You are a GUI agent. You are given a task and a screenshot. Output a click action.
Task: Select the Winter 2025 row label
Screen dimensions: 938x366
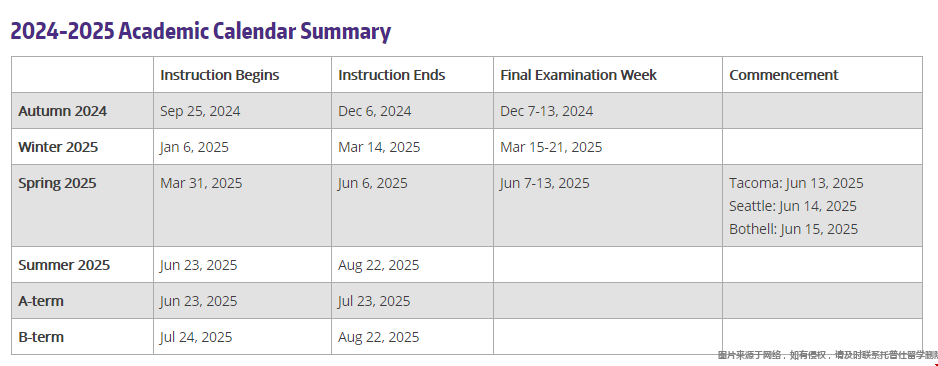(x=58, y=147)
